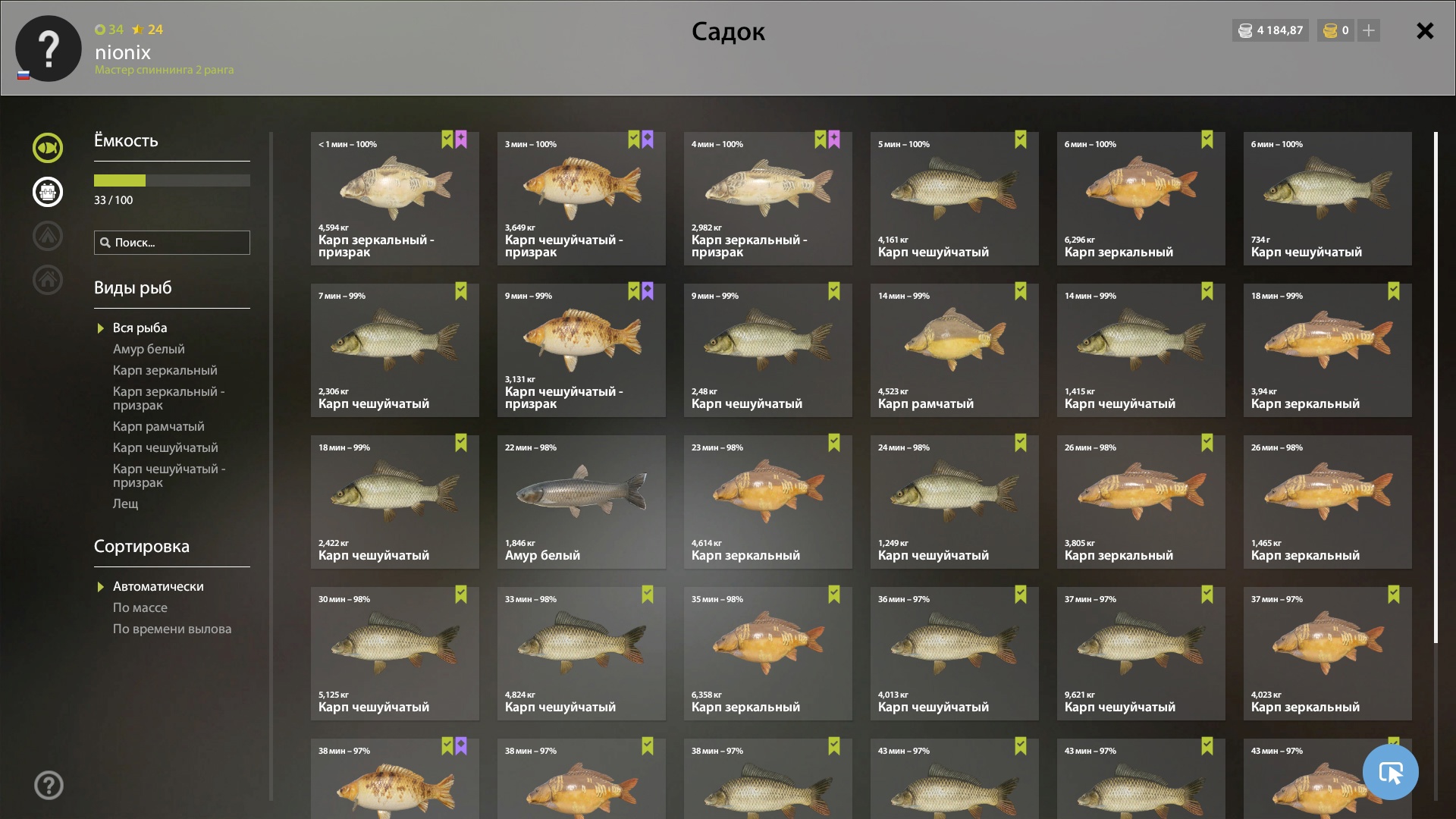1456x819 pixels.
Task: Open the backpack inventory sidebar icon
Action: pyautogui.click(x=47, y=192)
